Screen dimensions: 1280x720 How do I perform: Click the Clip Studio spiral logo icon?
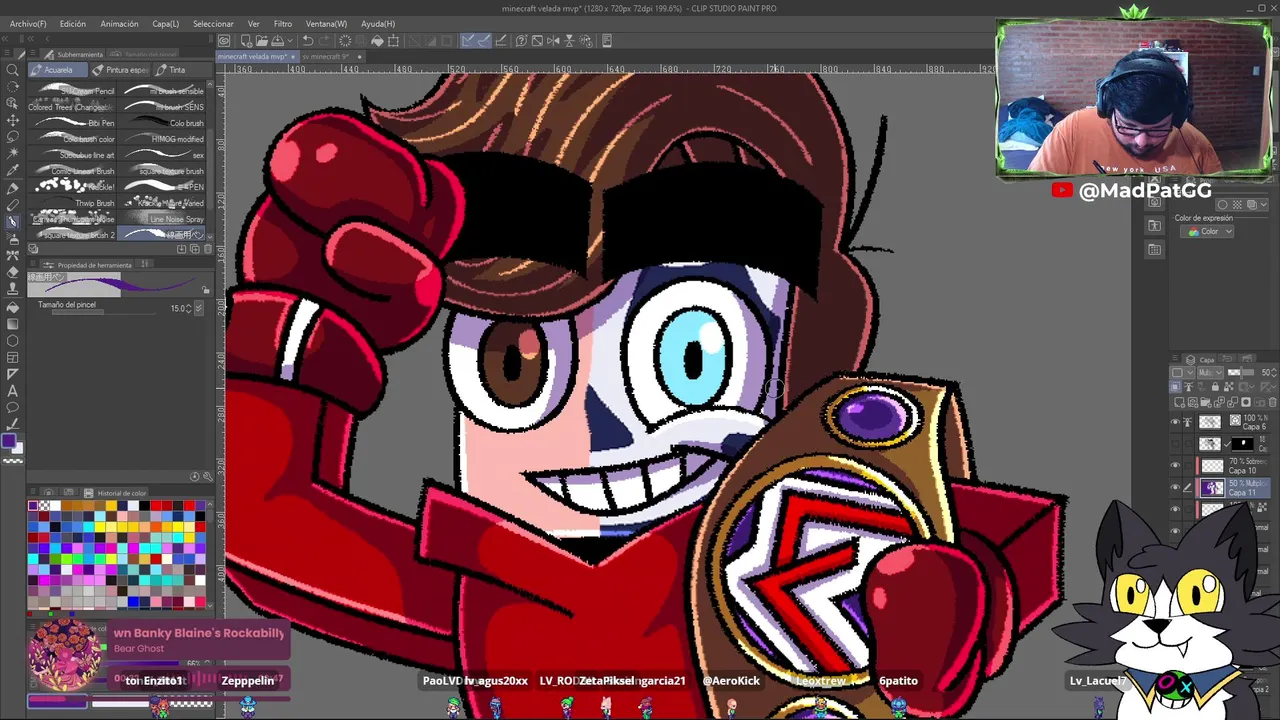224,41
